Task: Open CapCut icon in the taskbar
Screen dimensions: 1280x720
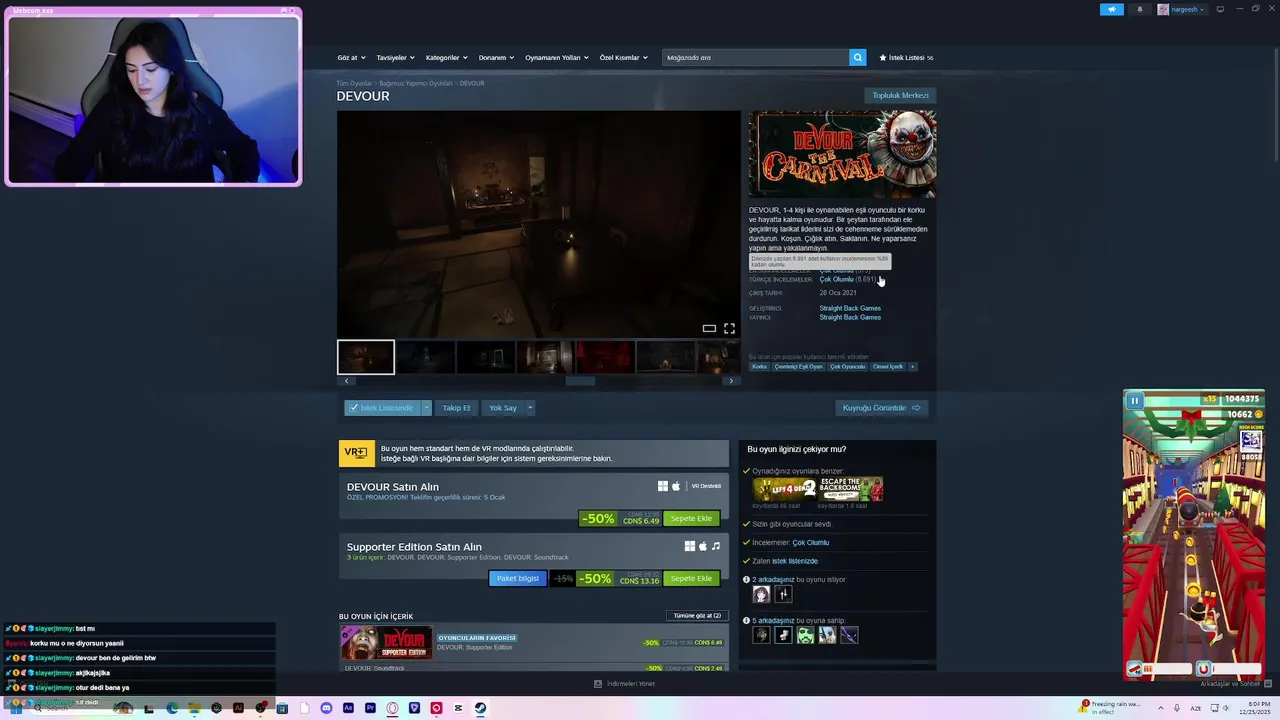Action: 458,708
